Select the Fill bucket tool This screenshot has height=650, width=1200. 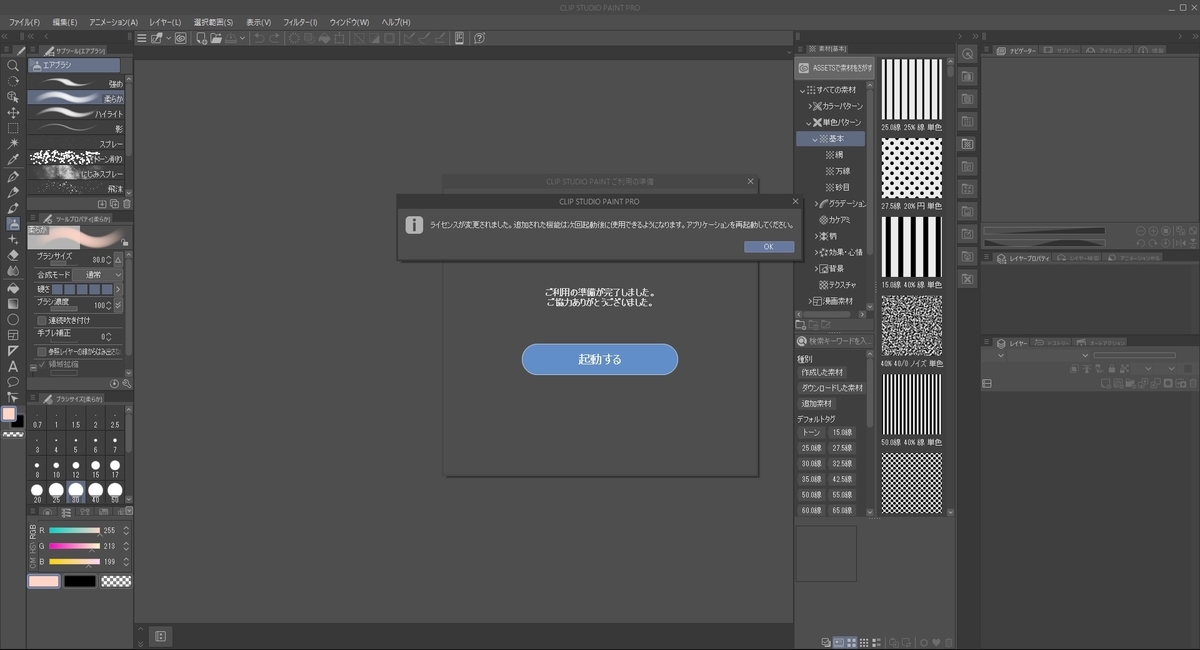(13, 287)
